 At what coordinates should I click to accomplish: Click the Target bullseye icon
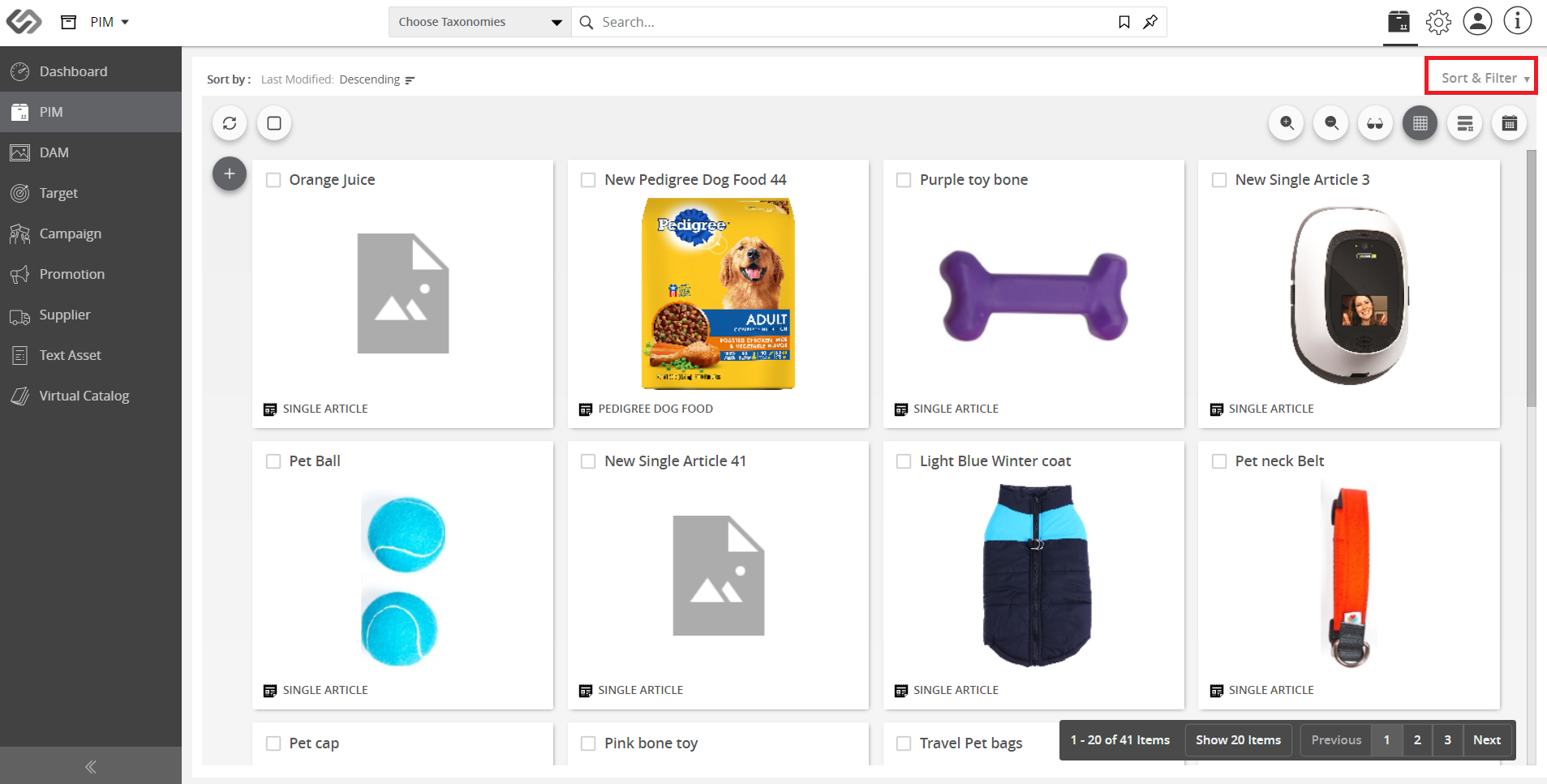(20, 193)
